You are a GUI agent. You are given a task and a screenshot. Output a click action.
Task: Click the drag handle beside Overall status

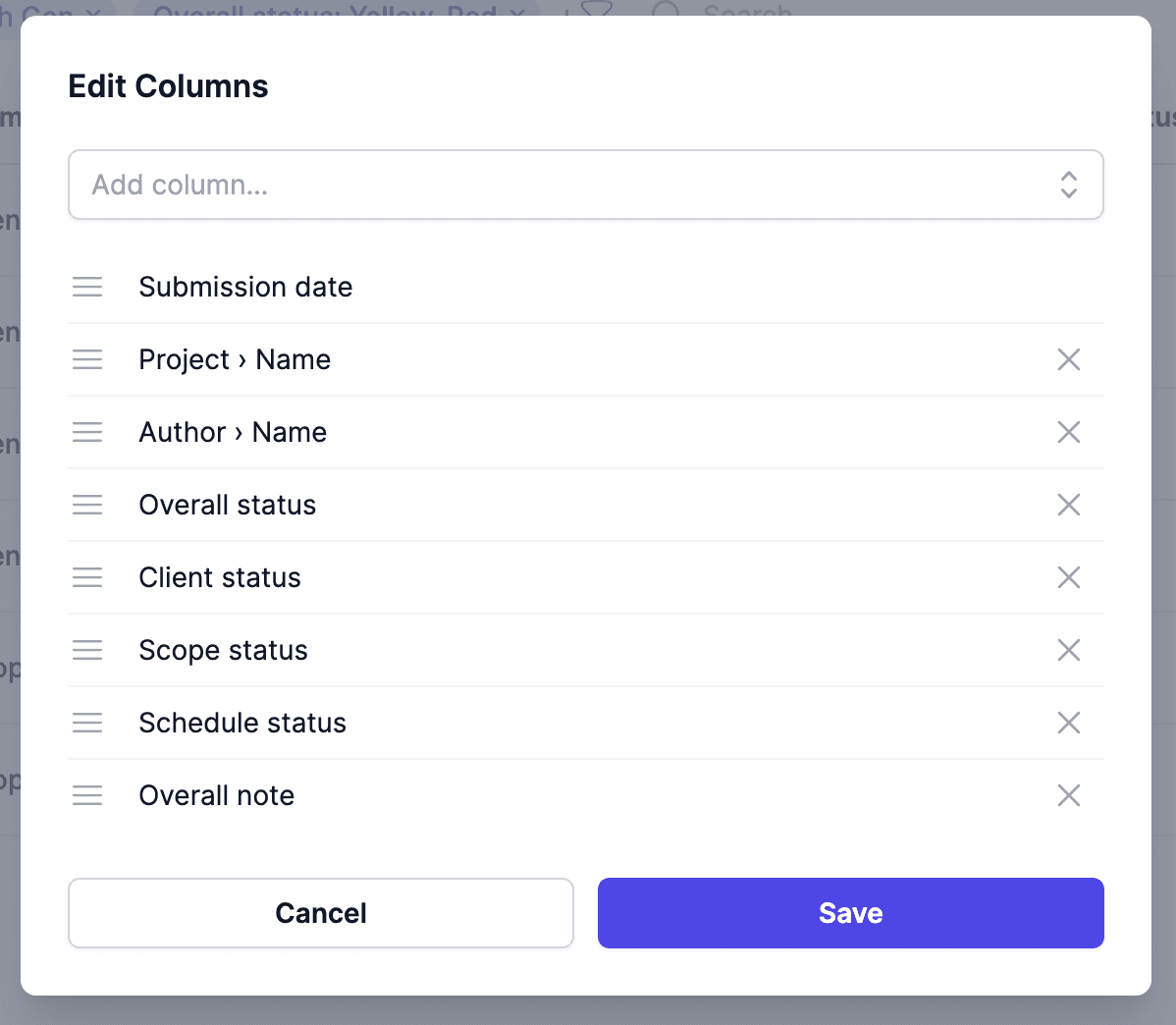coord(87,505)
